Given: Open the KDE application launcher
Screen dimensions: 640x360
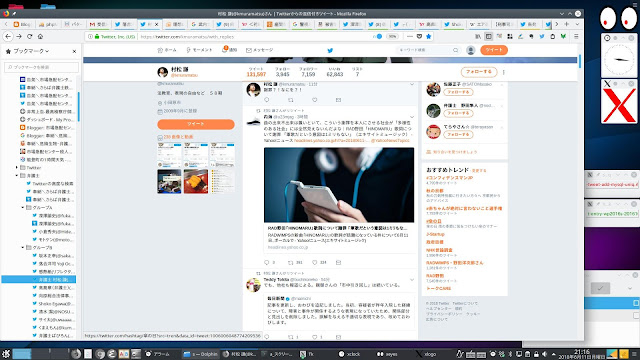Looking at the screenshot, I should [6, 354].
